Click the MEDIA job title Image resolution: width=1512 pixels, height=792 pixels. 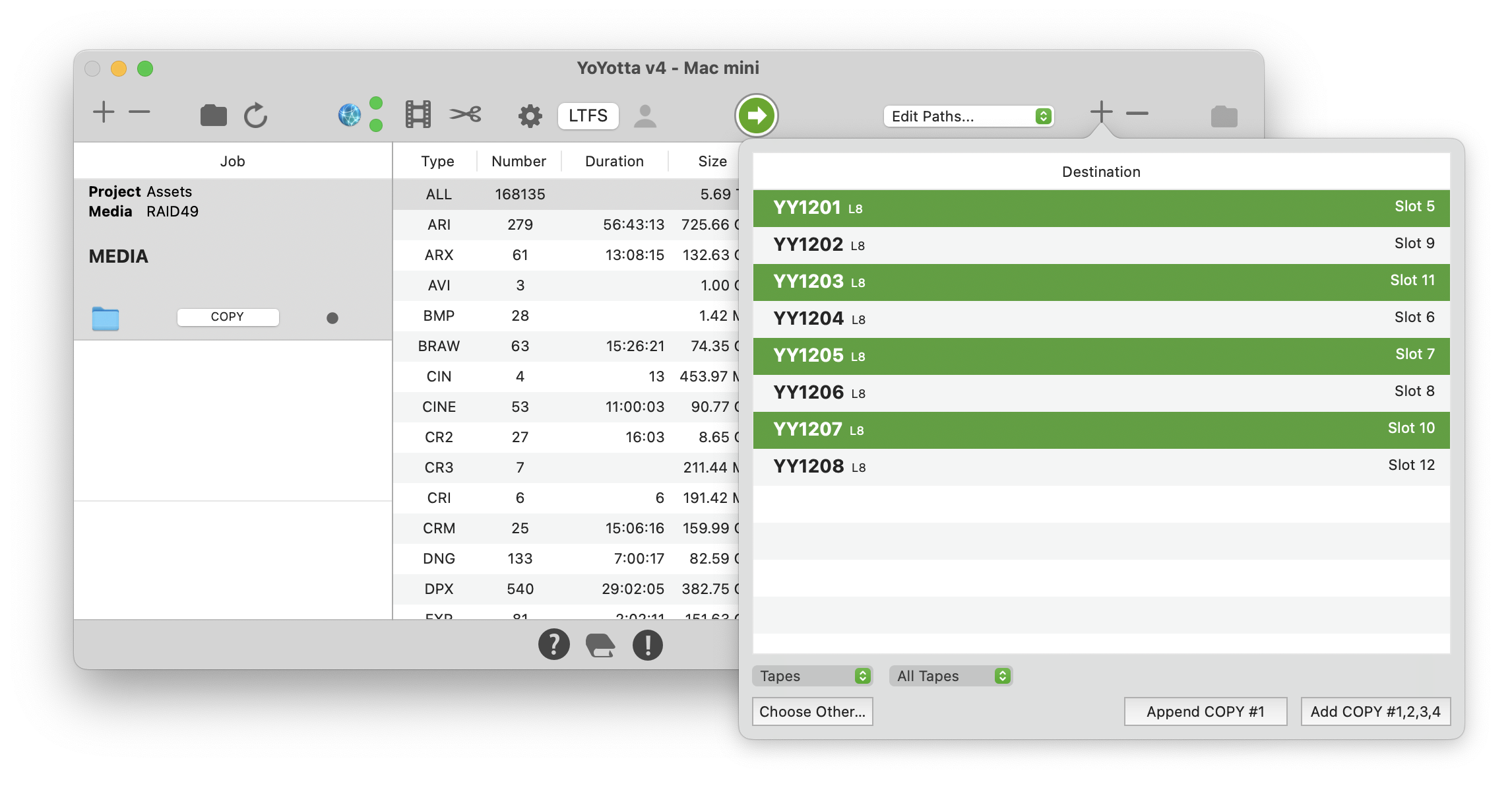(x=119, y=256)
